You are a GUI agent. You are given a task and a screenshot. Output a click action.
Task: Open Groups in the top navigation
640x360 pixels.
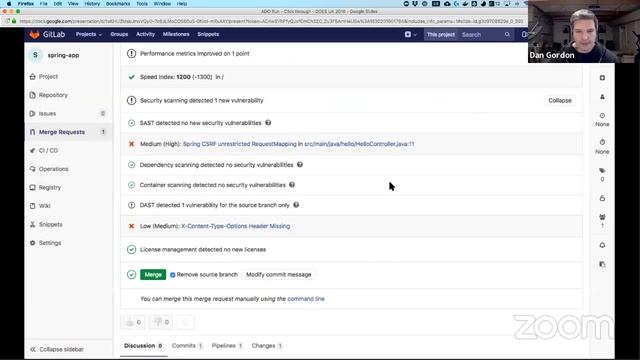pos(119,34)
